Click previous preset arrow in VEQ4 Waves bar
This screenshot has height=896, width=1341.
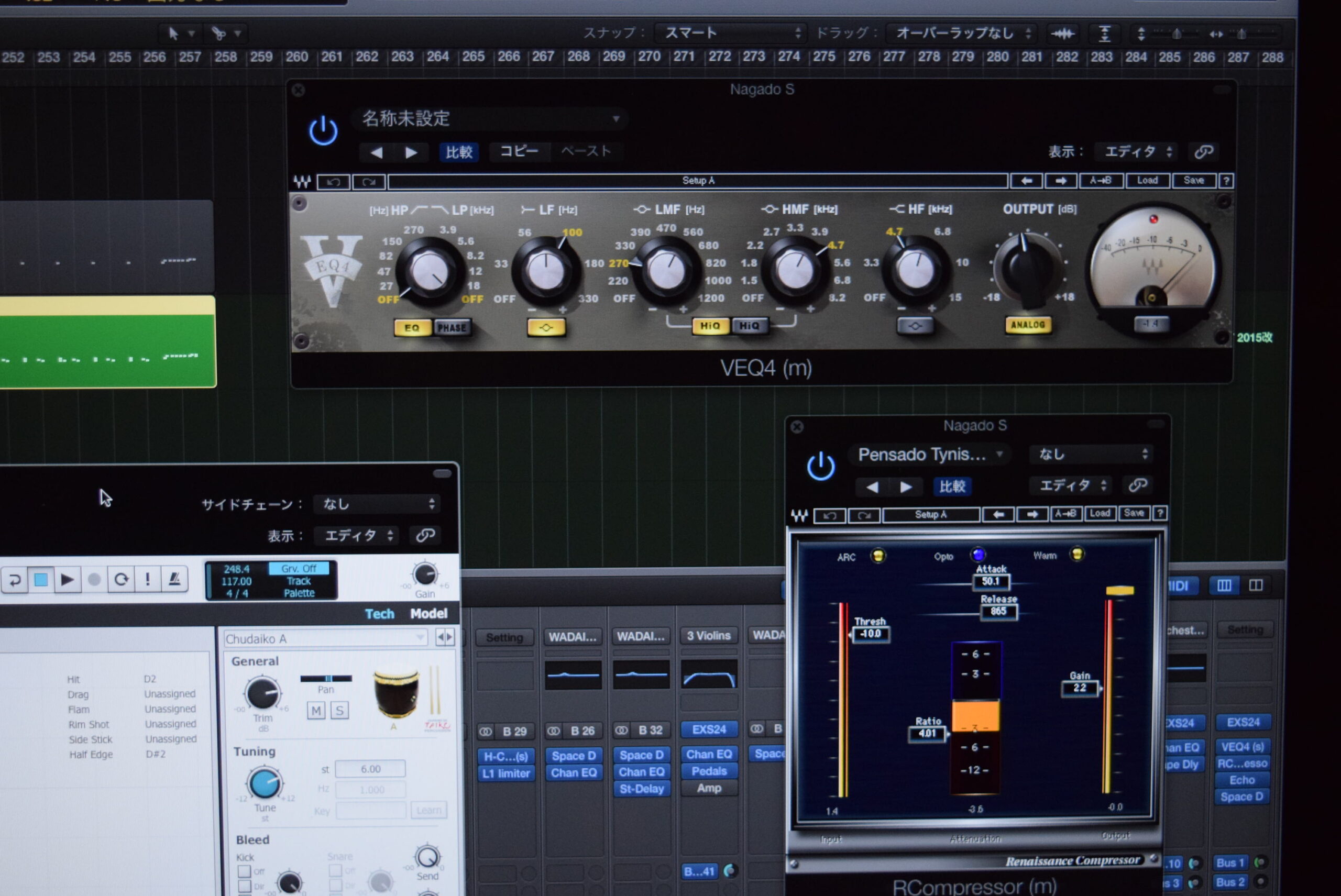pyautogui.click(x=1027, y=181)
